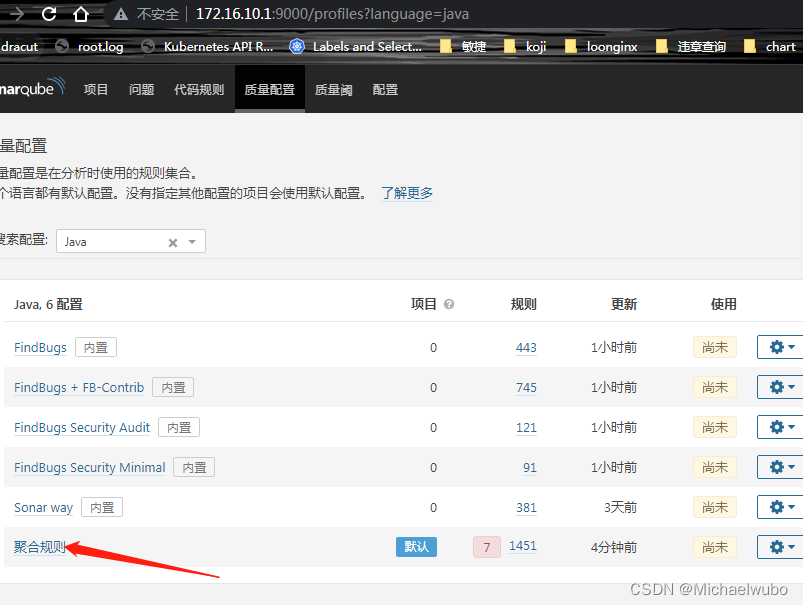Open gear actions menu for 聚合规则
Screen dimensions: 803x605
781,547
